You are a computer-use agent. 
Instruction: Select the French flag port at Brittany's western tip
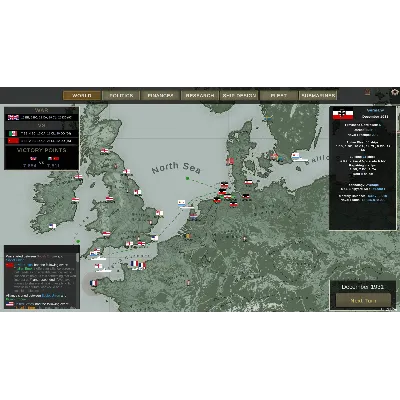coord(94,283)
